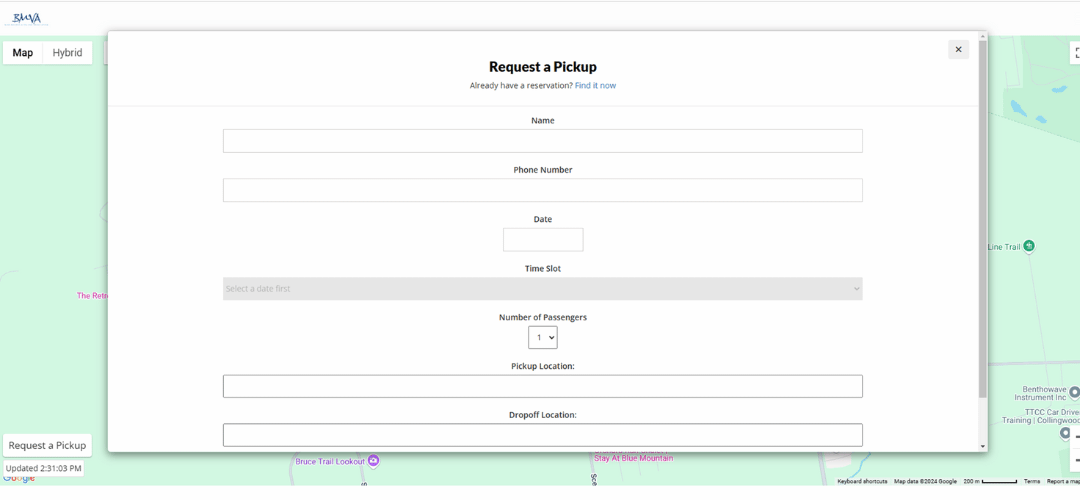The height and width of the screenshot is (500, 1080).
Task: Close the Request a Pickup dialog
Action: coord(958,50)
